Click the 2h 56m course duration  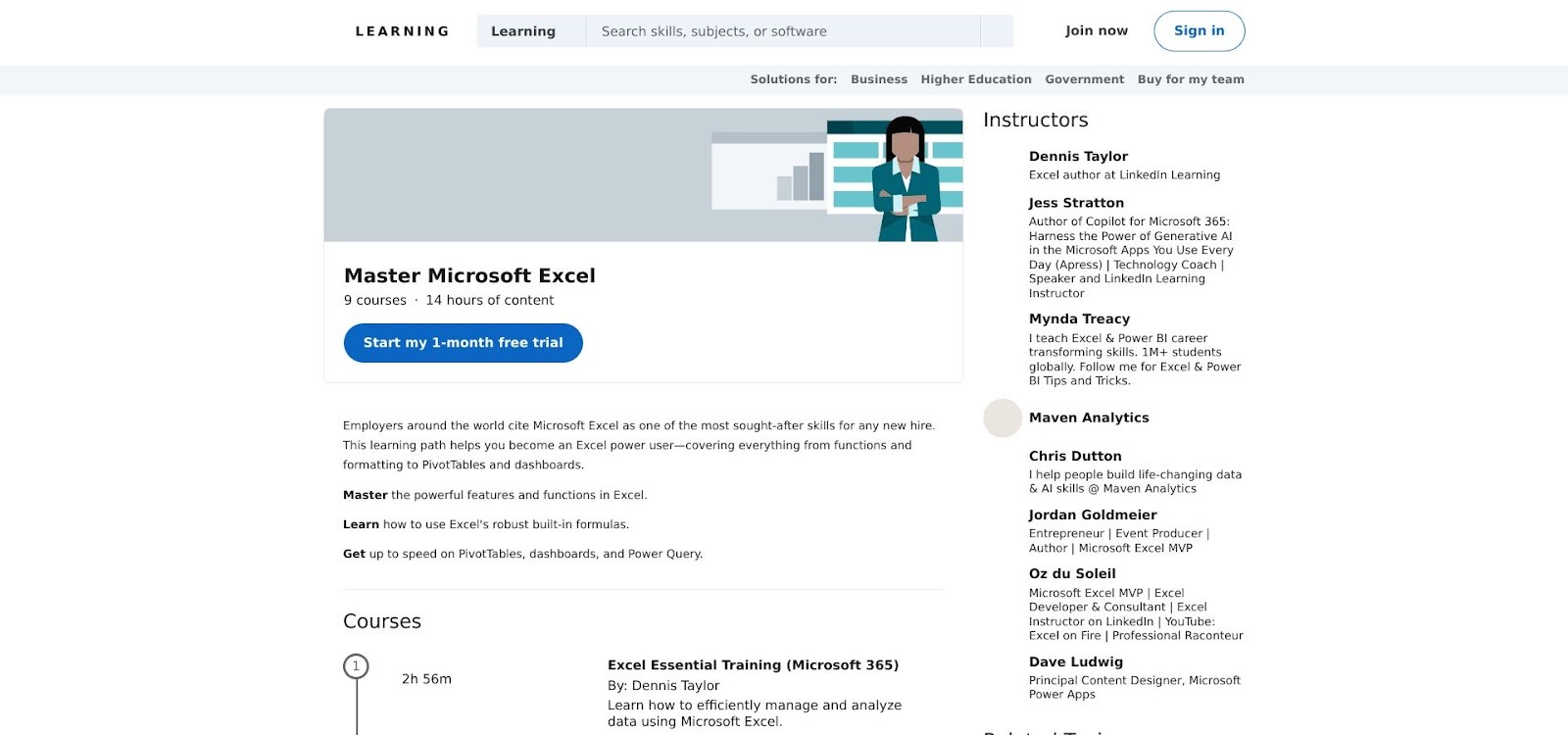click(x=426, y=679)
